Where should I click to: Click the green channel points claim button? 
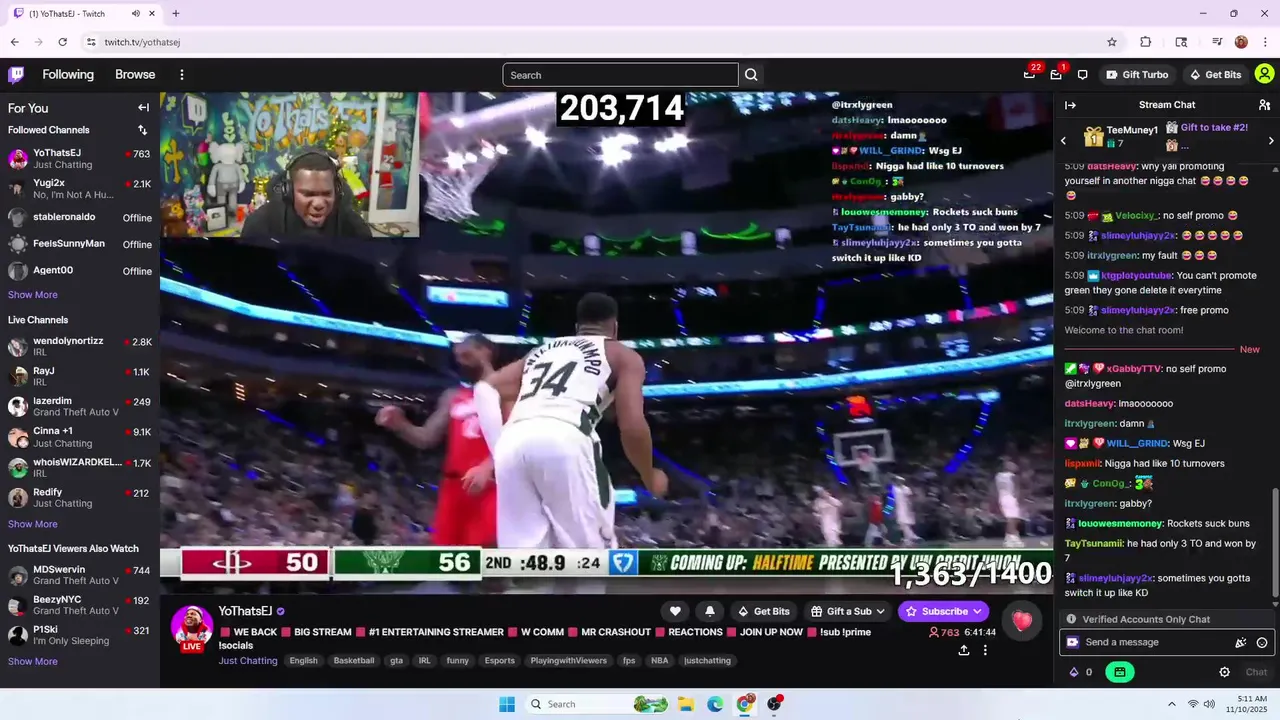pos(1119,672)
